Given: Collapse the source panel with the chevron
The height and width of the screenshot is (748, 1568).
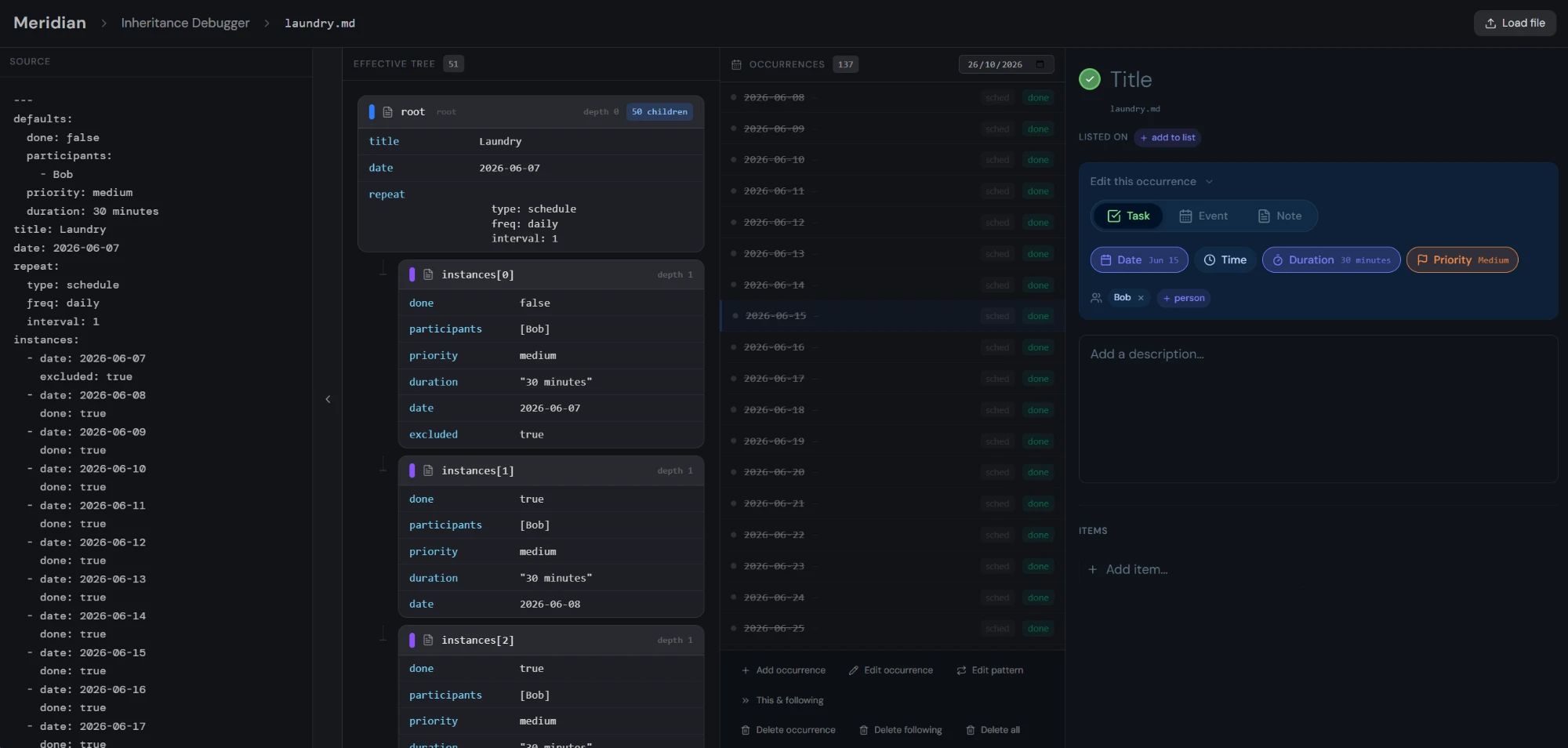Looking at the screenshot, I should pos(328,399).
